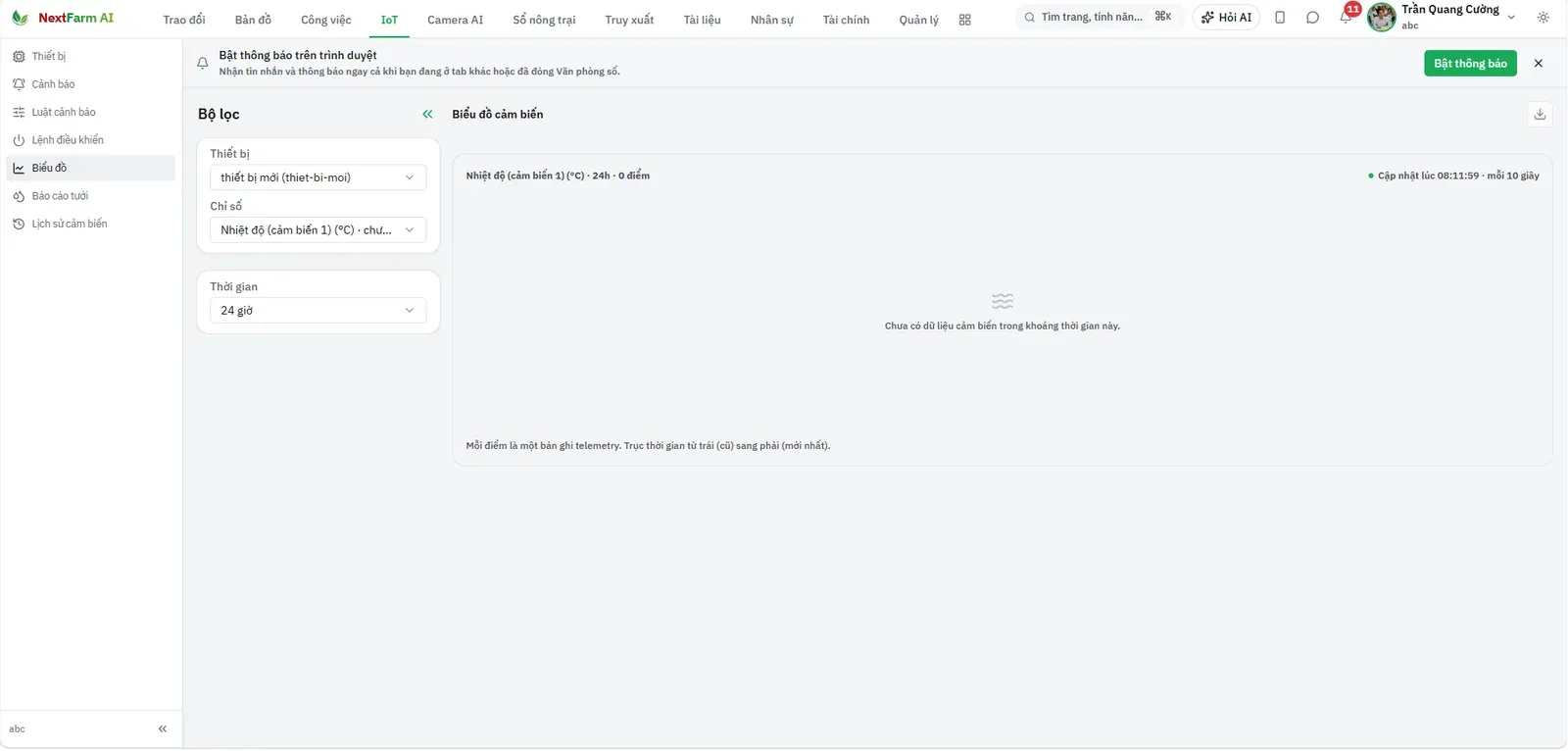Switch to the Tài chính tab
Screen dimensions: 1568x751
(846, 20)
